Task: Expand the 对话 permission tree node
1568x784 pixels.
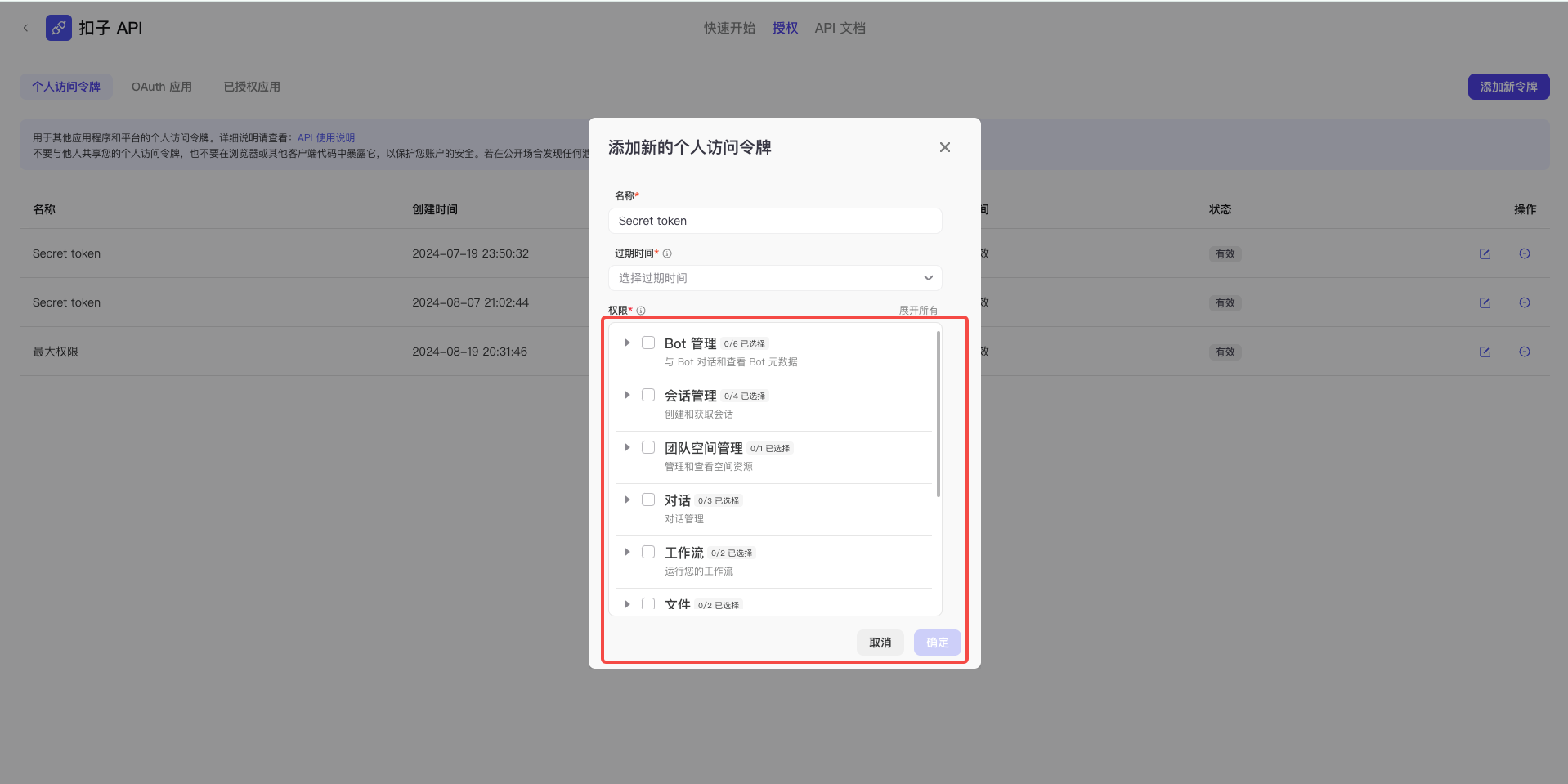Action: click(627, 500)
